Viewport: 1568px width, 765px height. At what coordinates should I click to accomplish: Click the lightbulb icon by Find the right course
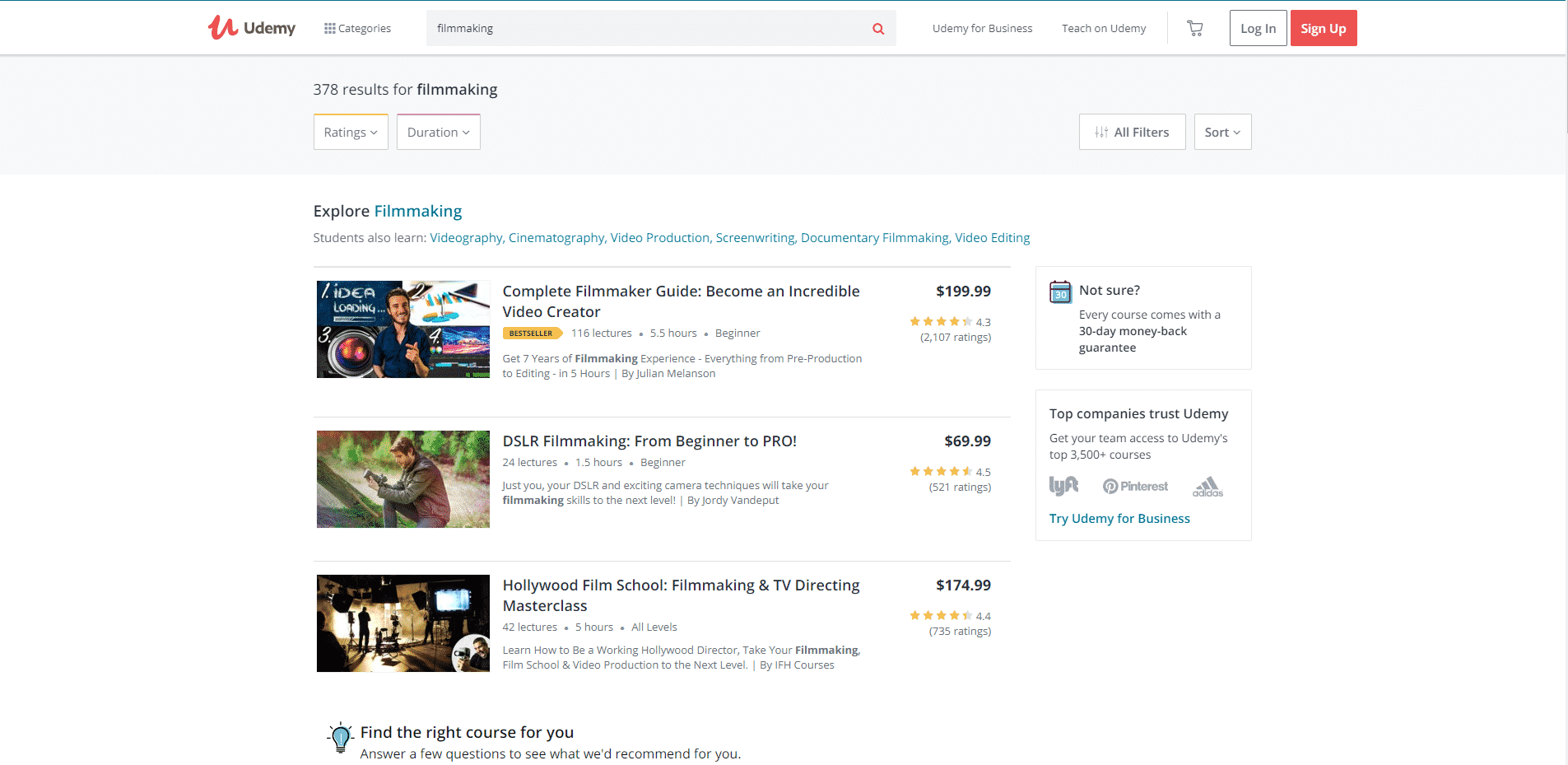pyautogui.click(x=340, y=738)
